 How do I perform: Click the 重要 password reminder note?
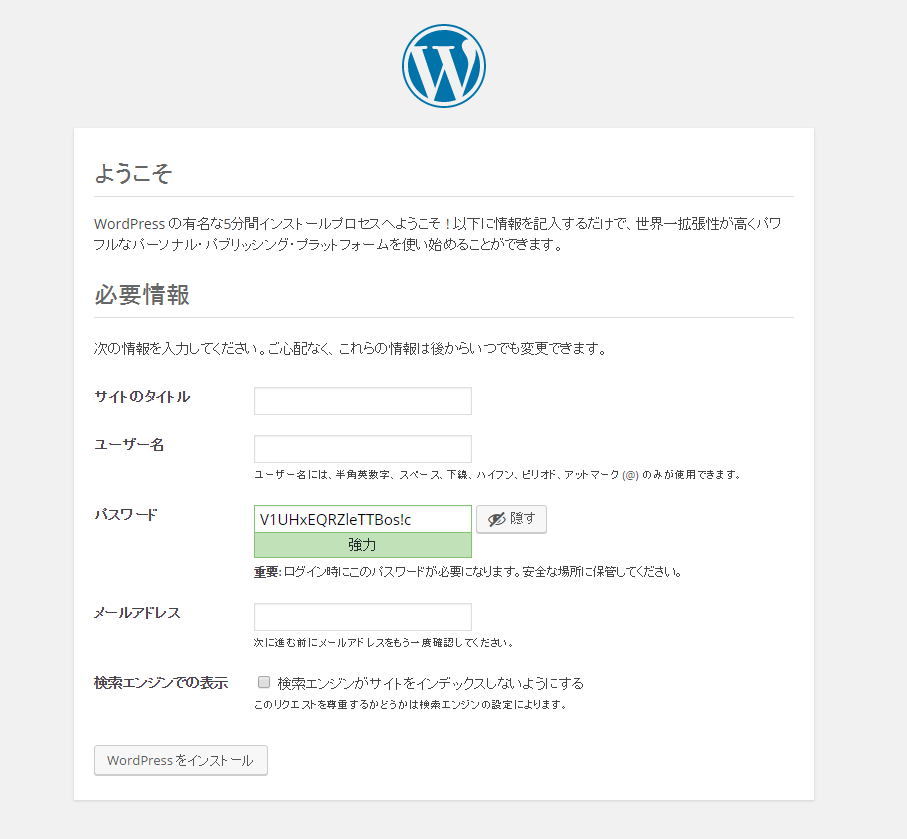468,573
